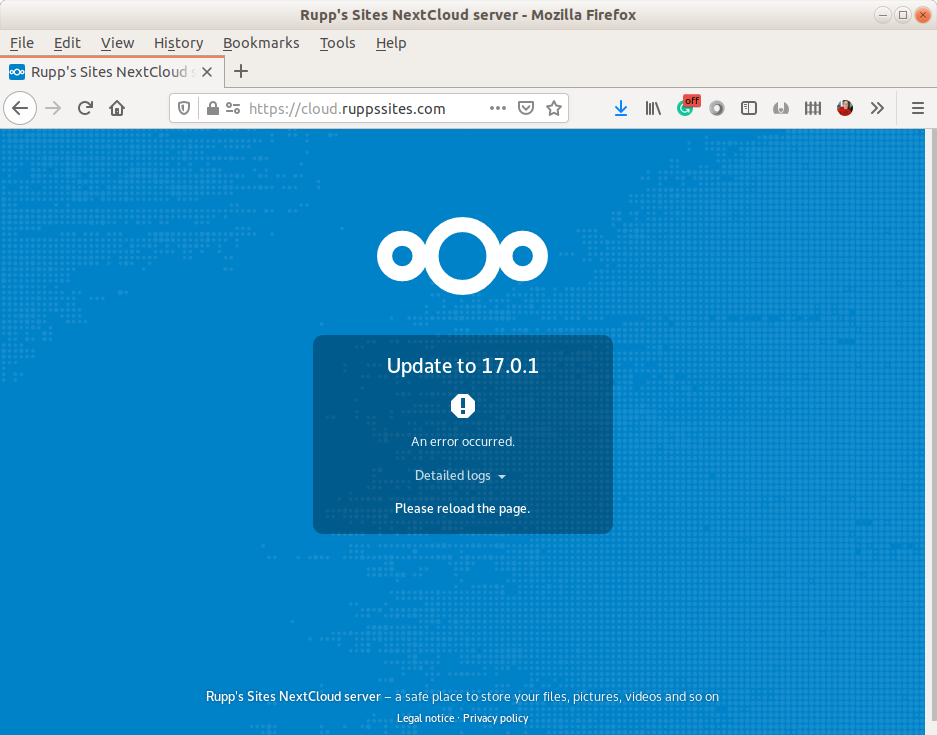Follow the Privacy policy link
Viewport: 937px width, 735px height.
495,718
